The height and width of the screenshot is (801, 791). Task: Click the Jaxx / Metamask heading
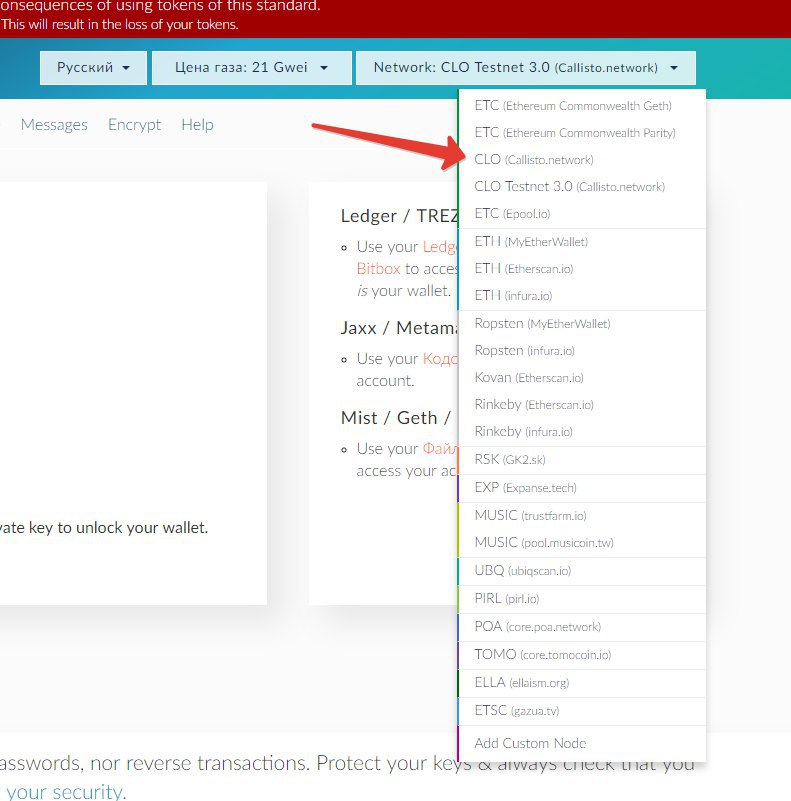pos(400,328)
